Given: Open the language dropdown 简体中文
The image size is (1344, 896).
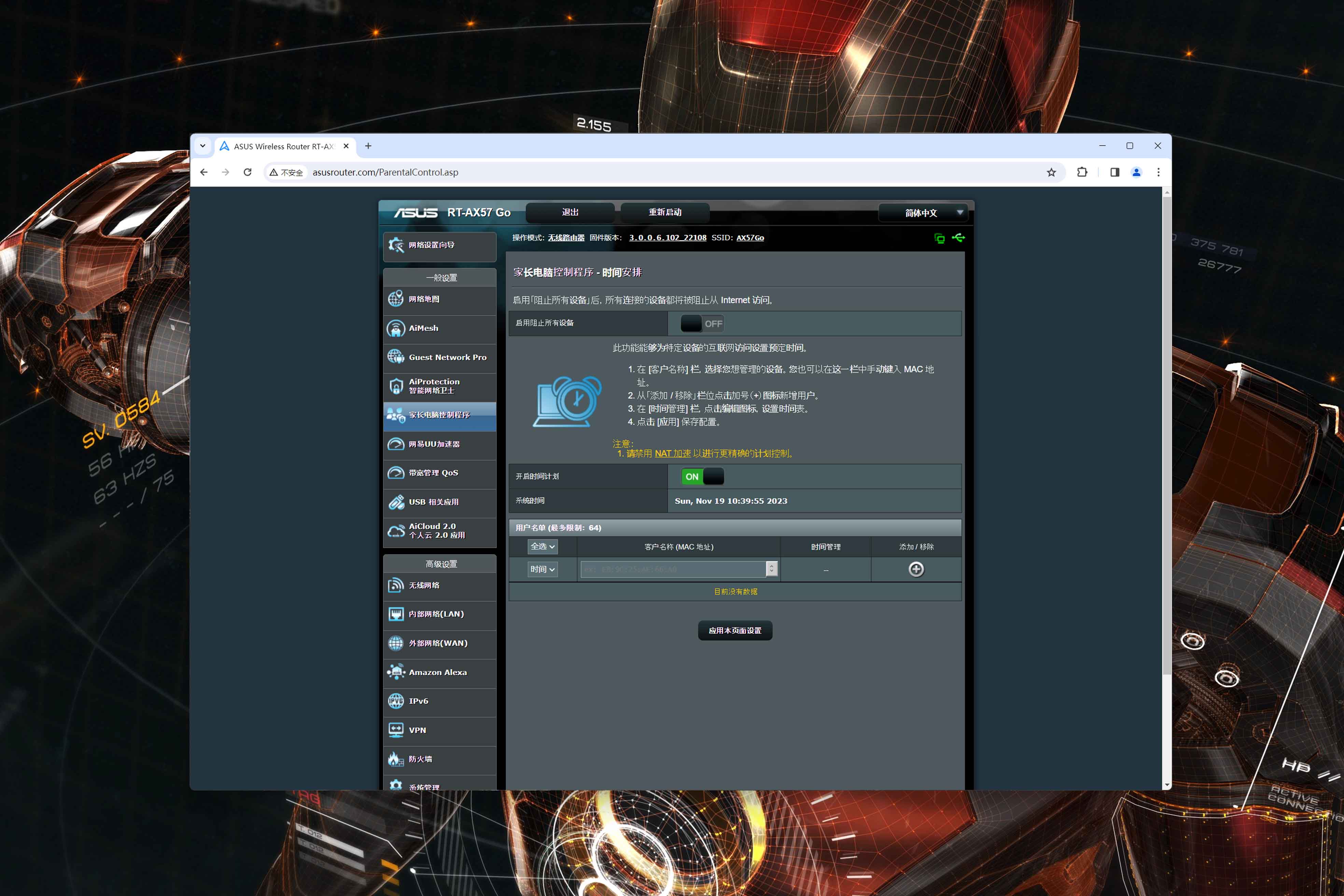Looking at the screenshot, I should (923, 213).
